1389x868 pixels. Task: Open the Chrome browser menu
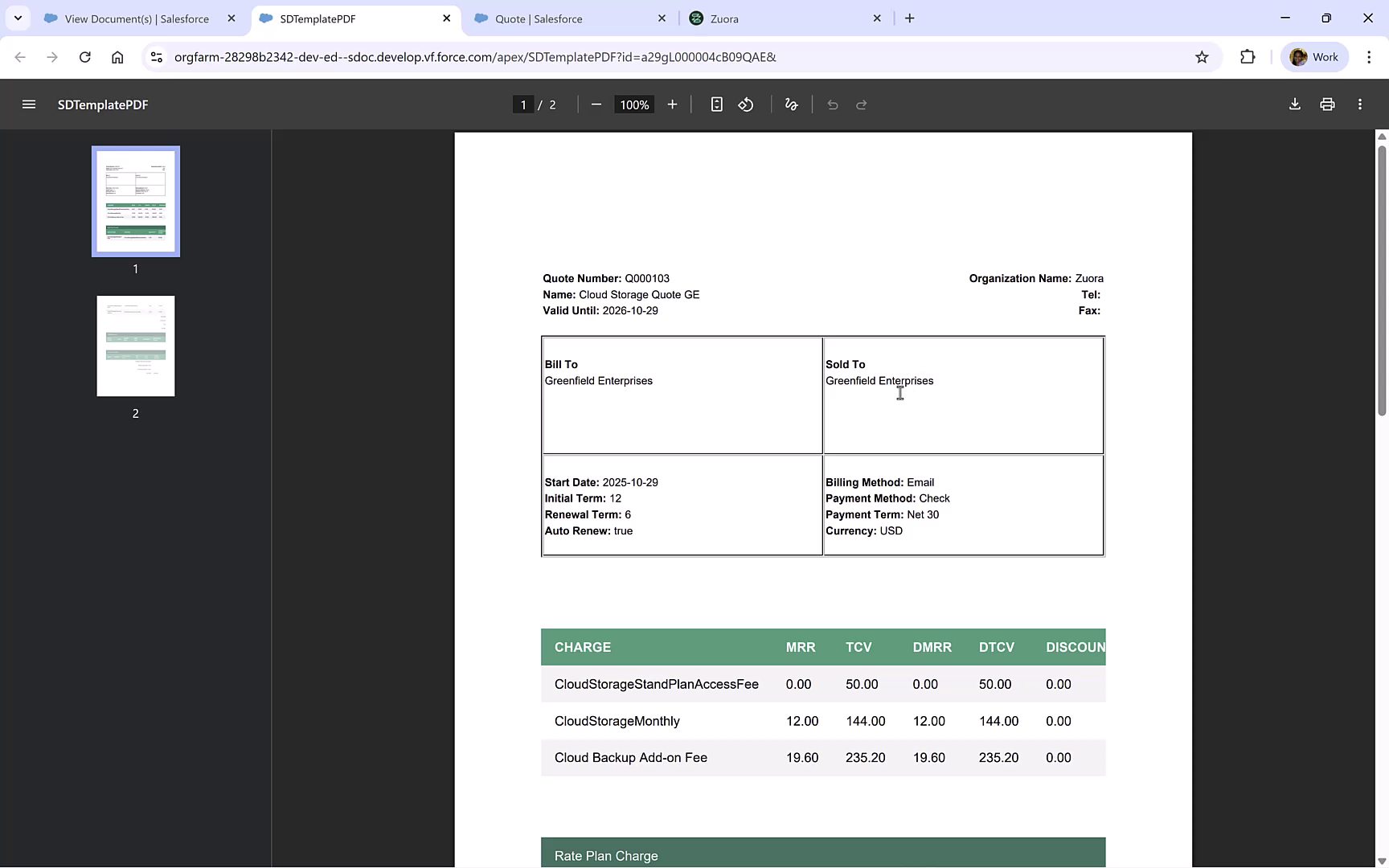tap(1370, 57)
